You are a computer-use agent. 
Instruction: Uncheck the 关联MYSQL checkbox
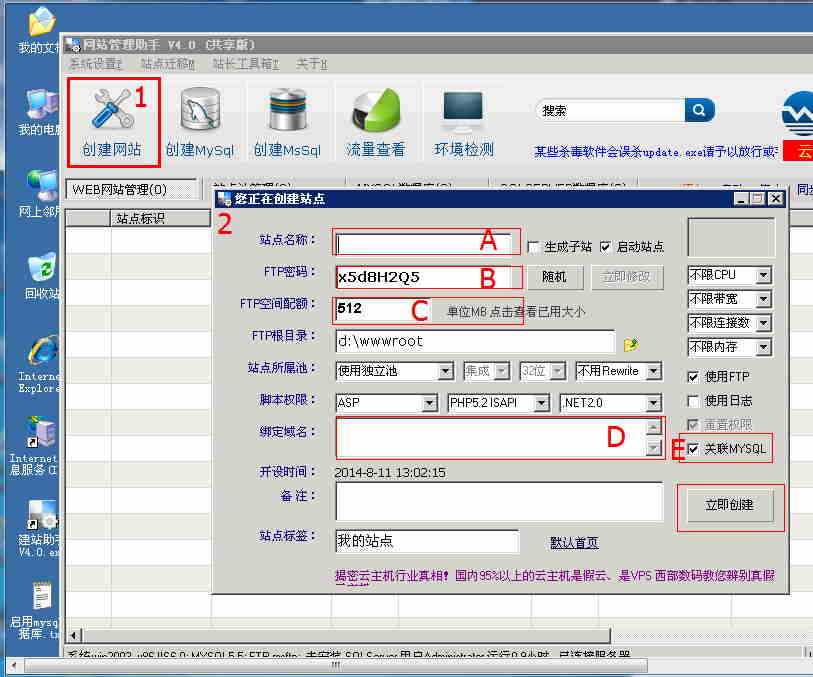click(x=694, y=449)
